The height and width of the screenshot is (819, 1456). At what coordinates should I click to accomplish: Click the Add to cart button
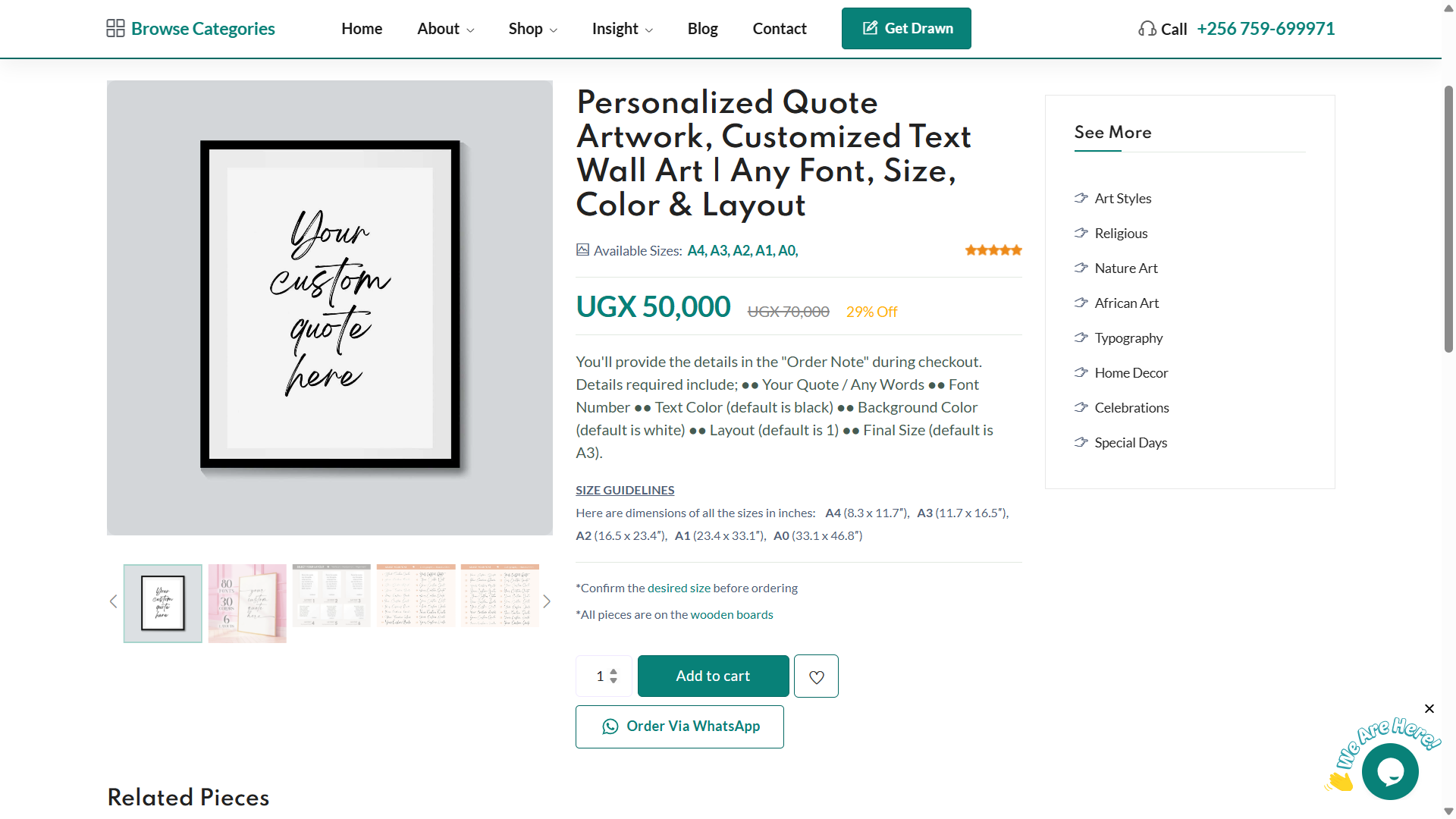point(713,676)
